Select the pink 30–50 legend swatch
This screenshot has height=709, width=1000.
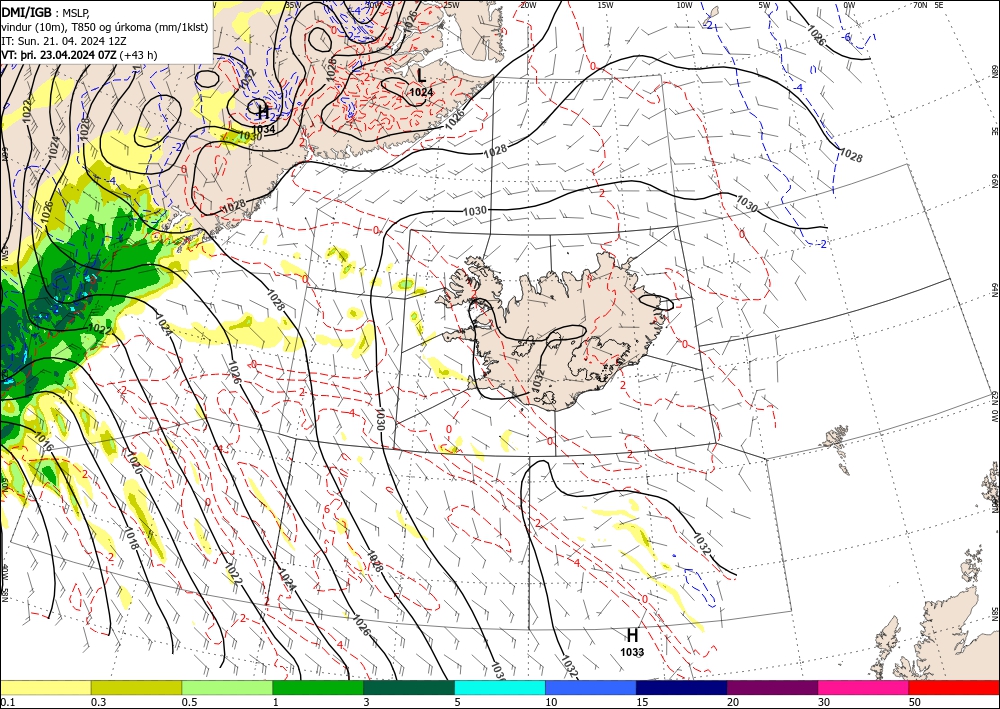[864, 687]
